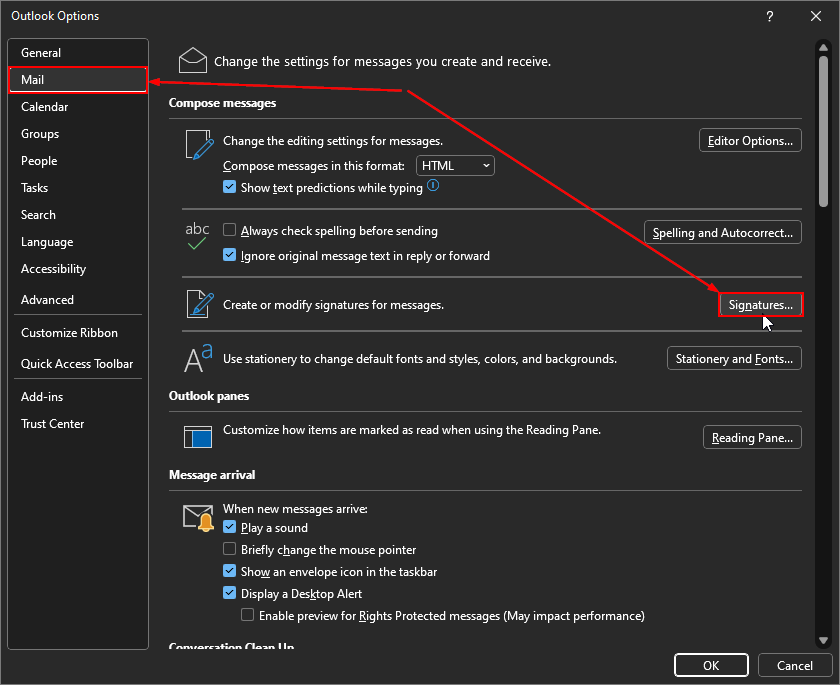The height and width of the screenshot is (685, 840).
Task: Click the Reading Pane button
Action: [x=752, y=438]
